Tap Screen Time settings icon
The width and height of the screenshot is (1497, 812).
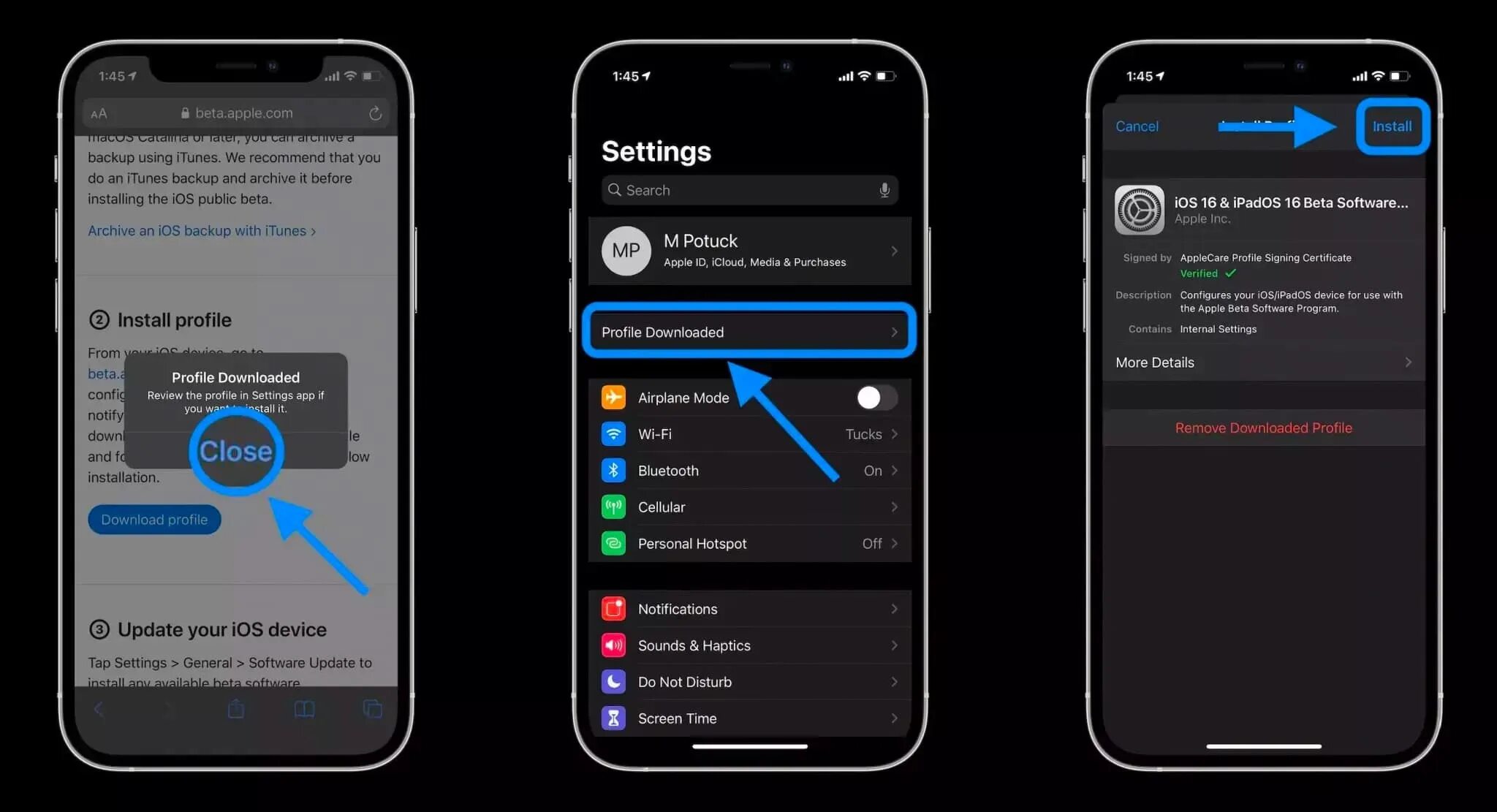(615, 718)
